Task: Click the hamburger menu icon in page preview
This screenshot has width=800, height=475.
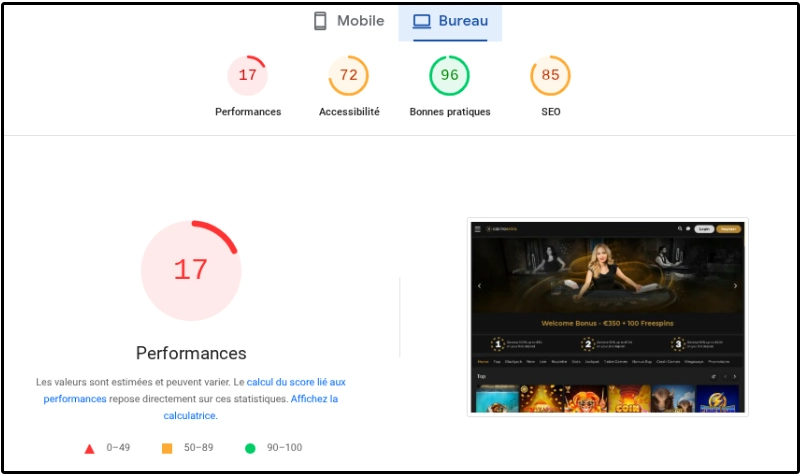Action: 478,229
